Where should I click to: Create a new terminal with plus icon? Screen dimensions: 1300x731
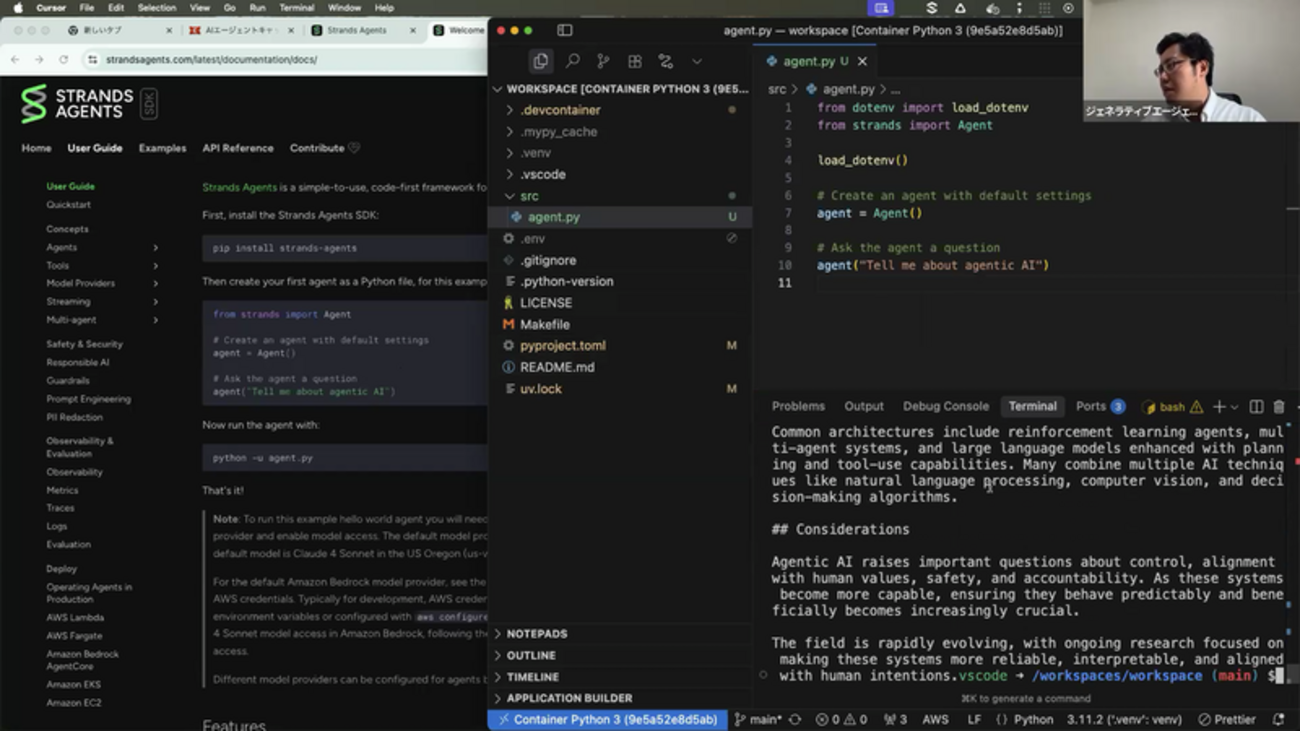pyautogui.click(x=1219, y=407)
